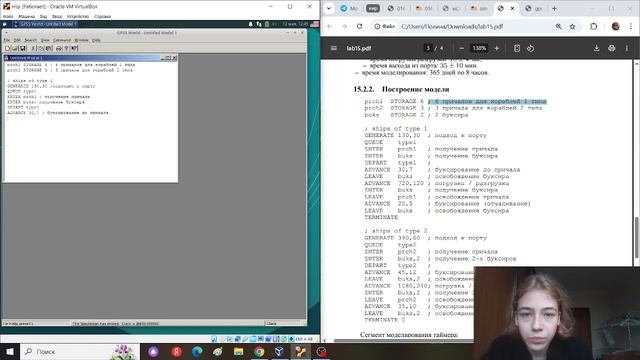
Task: Open Google Chrome from taskbar
Action: (259, 351)
